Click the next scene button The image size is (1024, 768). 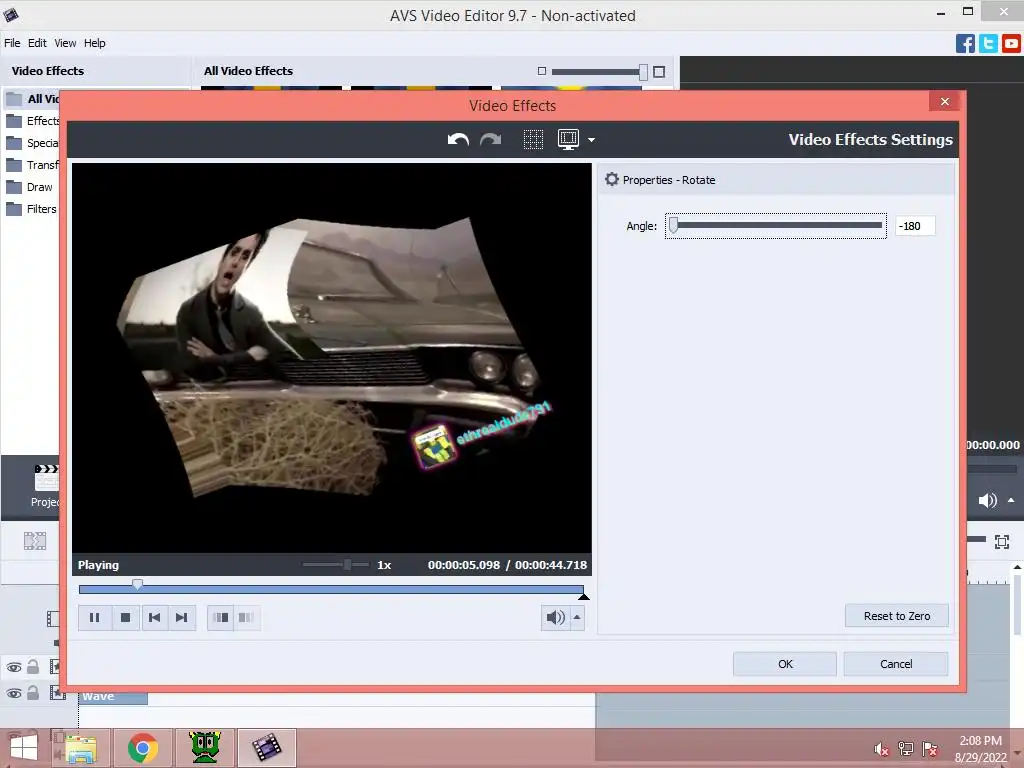[221, 617]
